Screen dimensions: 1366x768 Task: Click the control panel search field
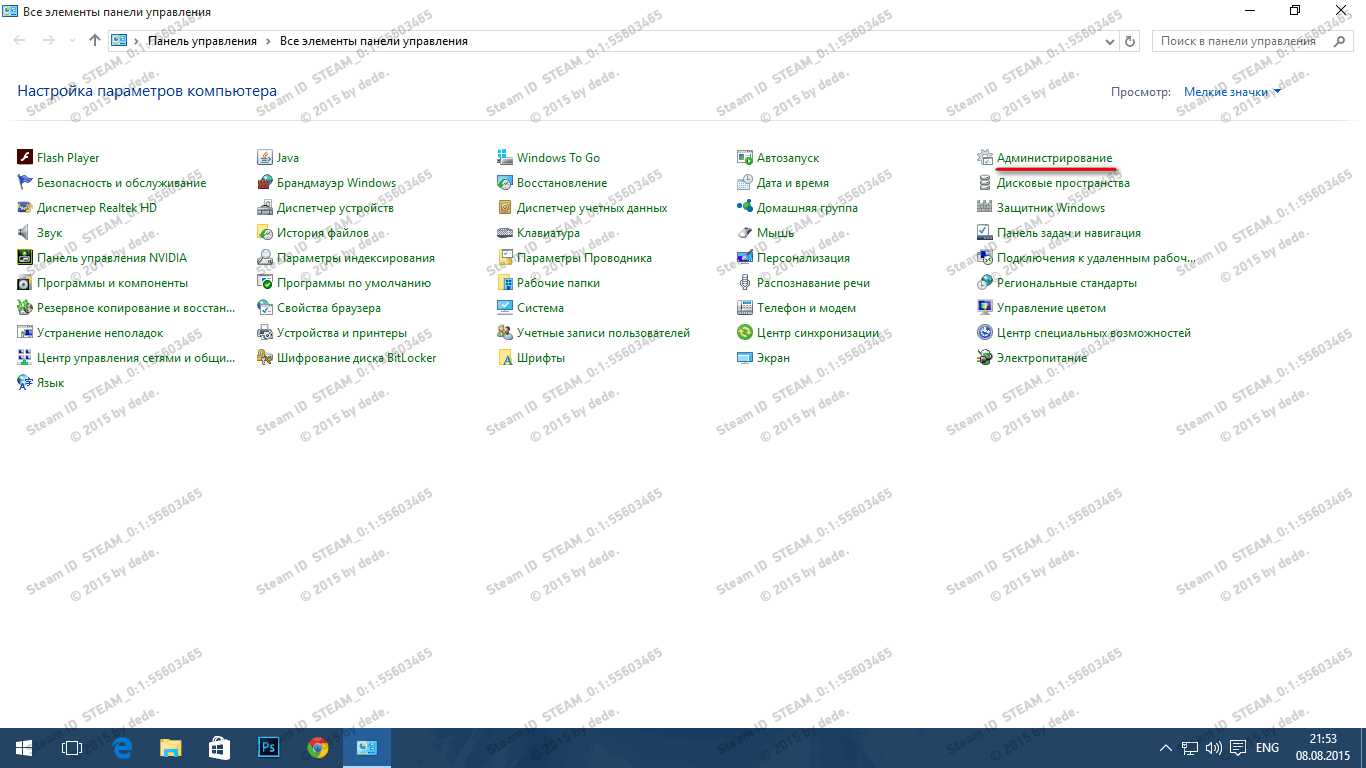point(1252,41)
